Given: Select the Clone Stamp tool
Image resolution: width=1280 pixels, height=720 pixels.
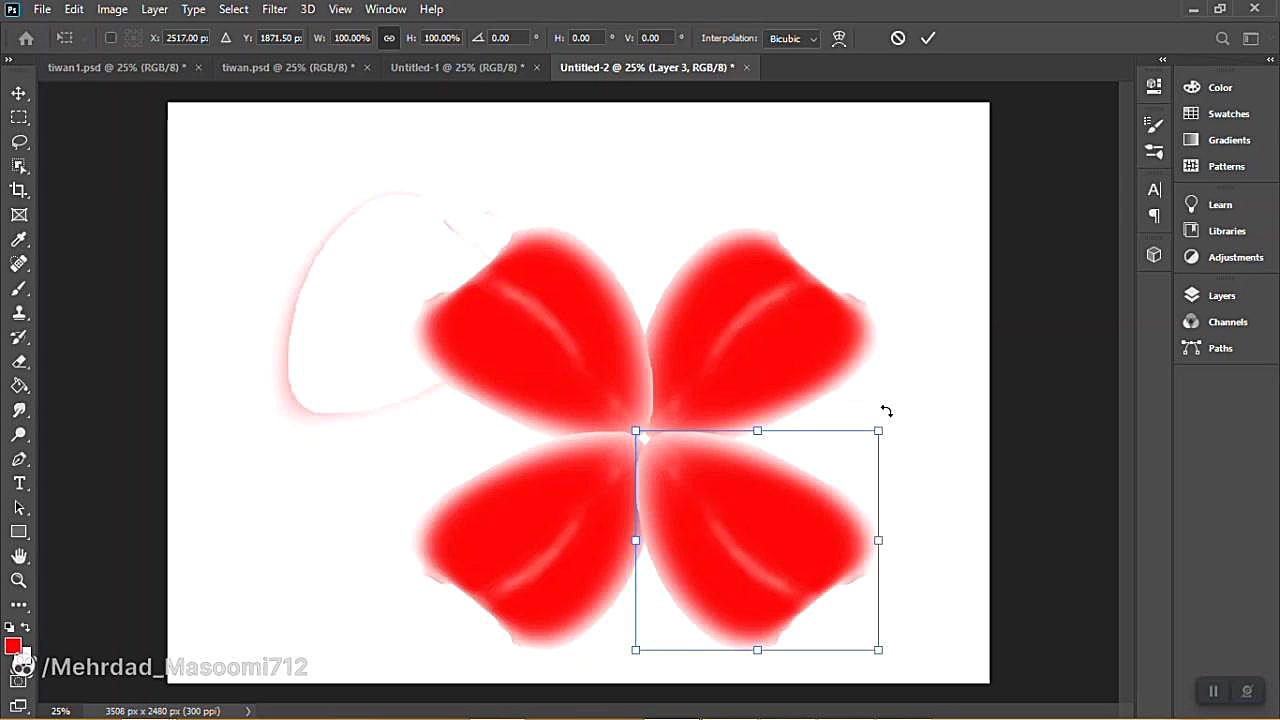Looking at the screenshot, I should [19, 313].
